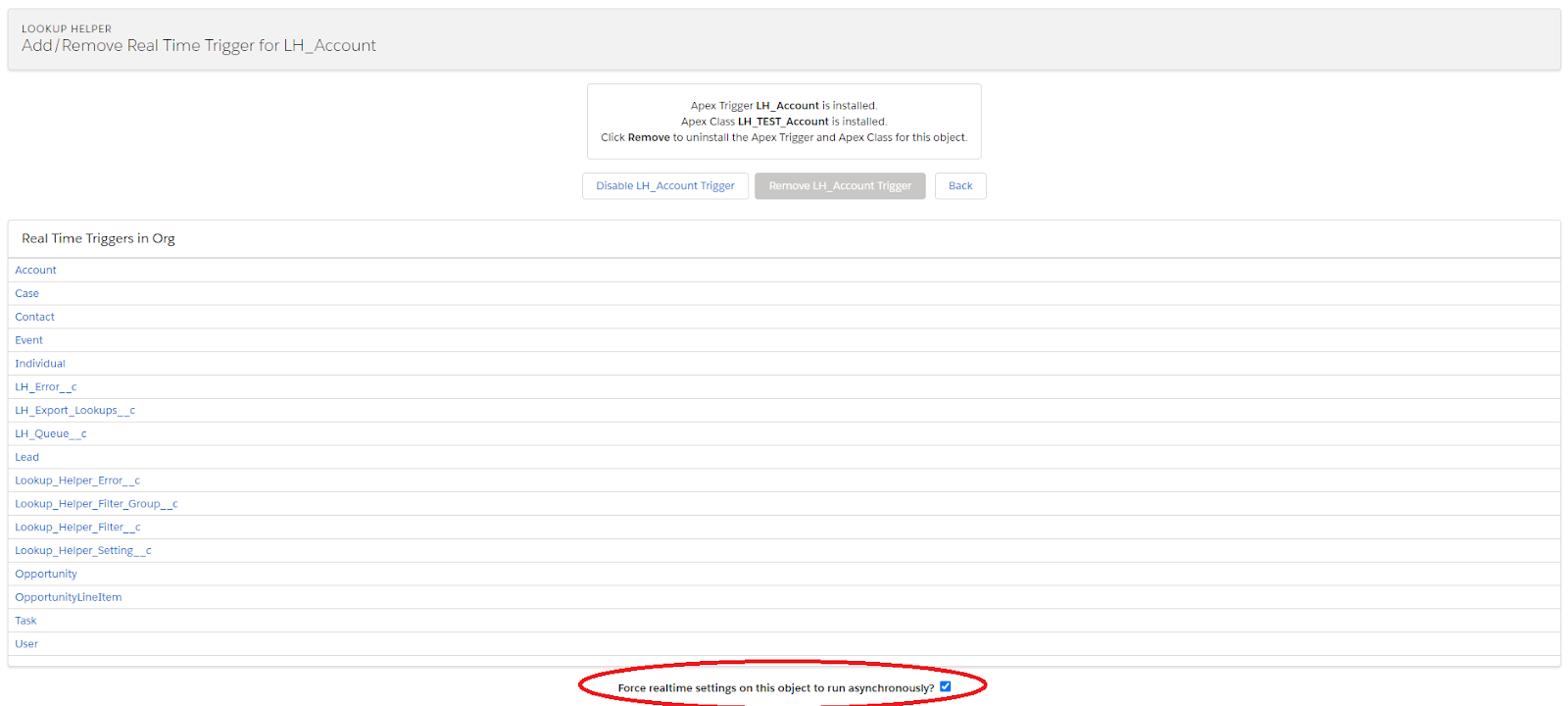Open Lookup_Helper_Filter_Group__c link
This screenshot has width=1568, height=706.
coord(96,504)
